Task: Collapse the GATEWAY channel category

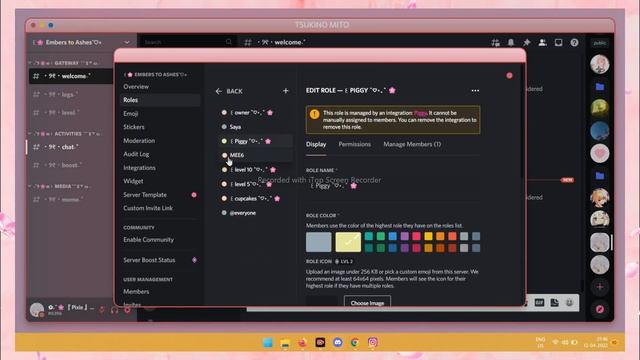Action: pyautogui.click(x=64, y=63)
